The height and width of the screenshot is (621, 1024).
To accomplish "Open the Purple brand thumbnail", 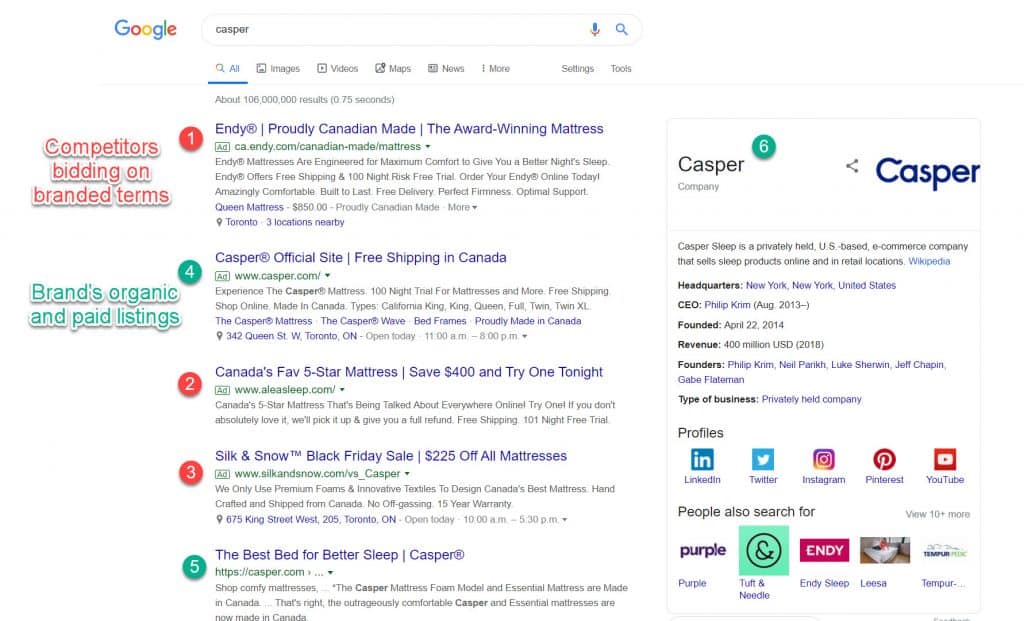I will (703, 550).
